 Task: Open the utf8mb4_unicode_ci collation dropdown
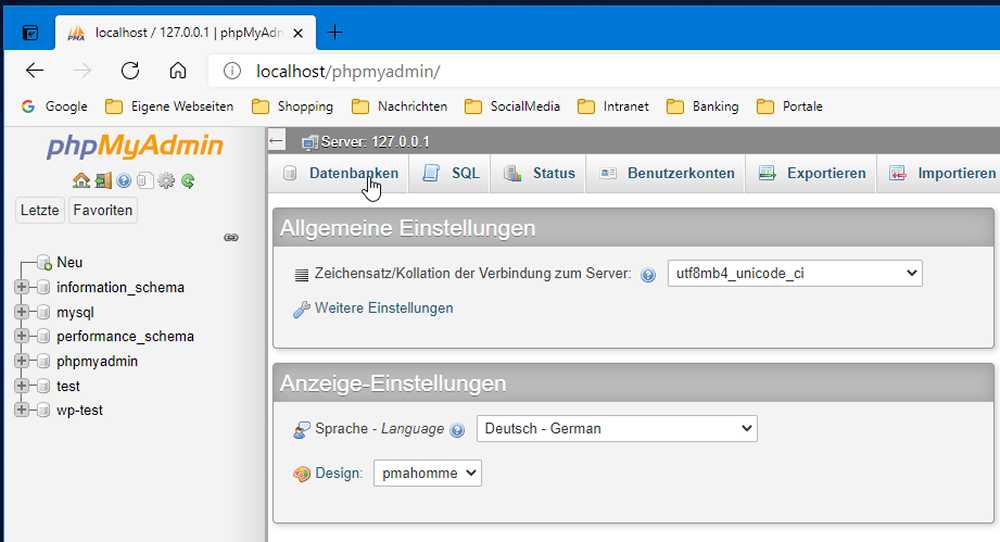tap(795, 274)
